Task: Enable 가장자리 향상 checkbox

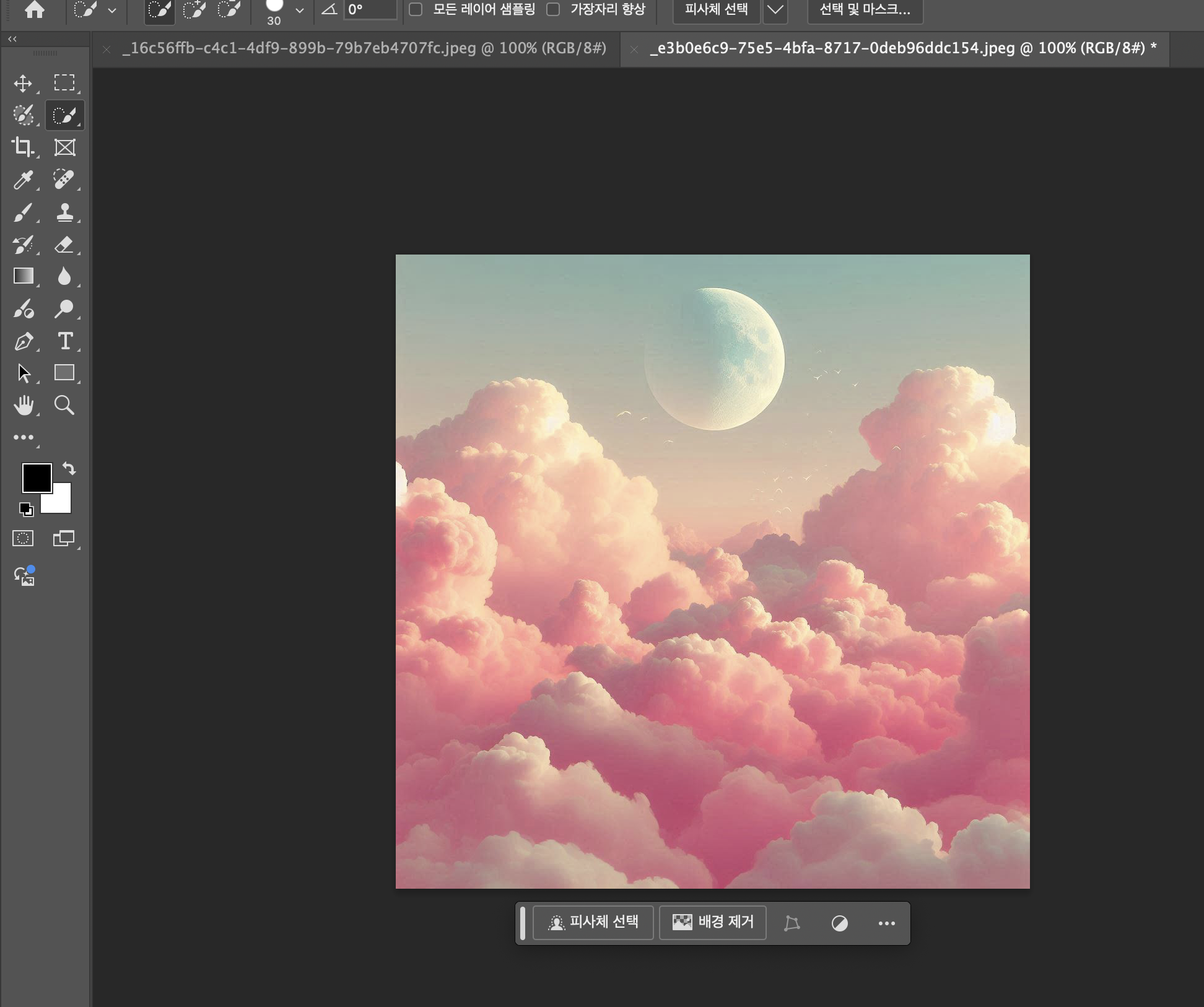Action: point(554,9)
